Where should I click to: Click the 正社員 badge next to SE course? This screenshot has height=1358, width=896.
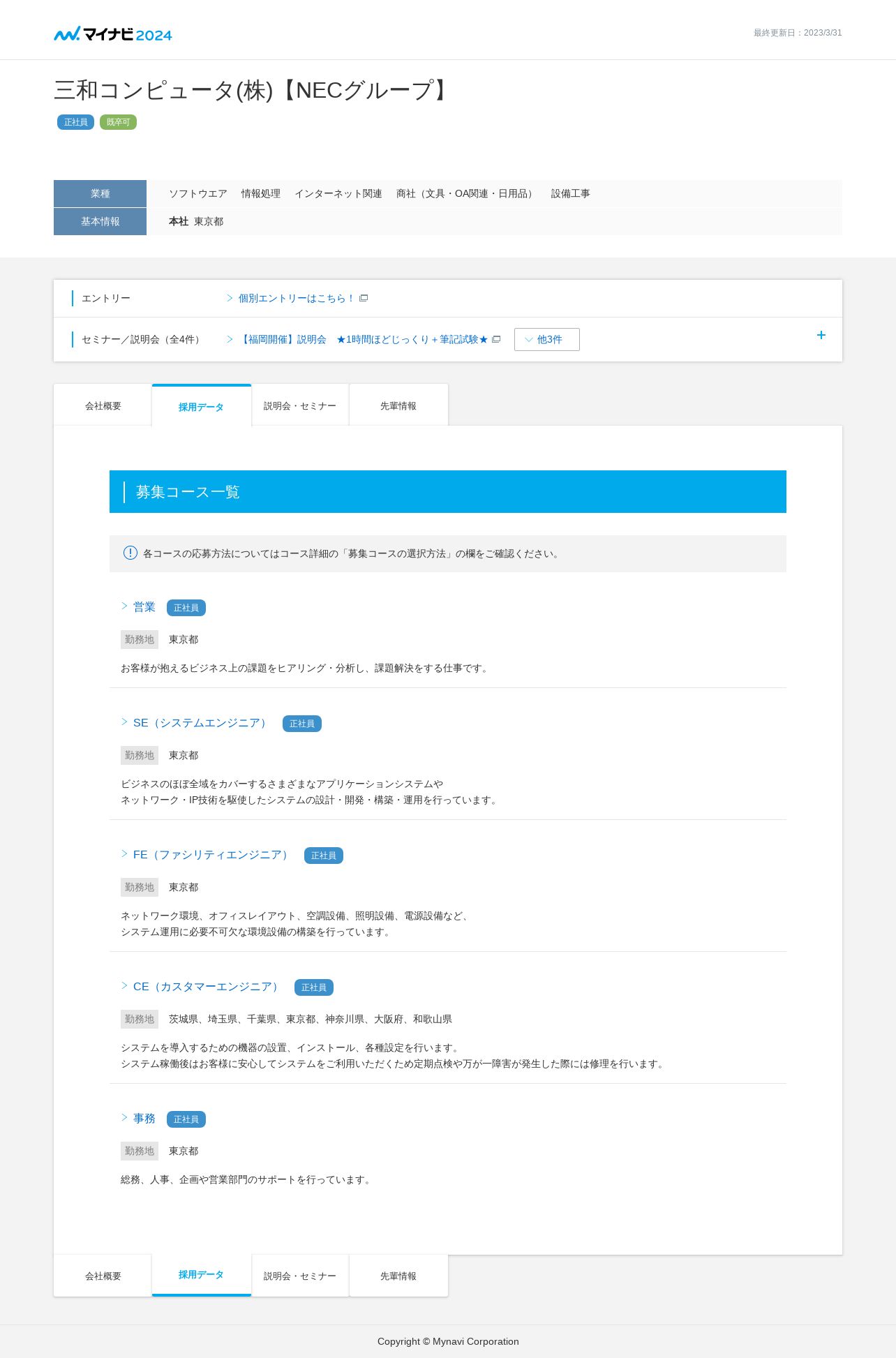point(302,724)
